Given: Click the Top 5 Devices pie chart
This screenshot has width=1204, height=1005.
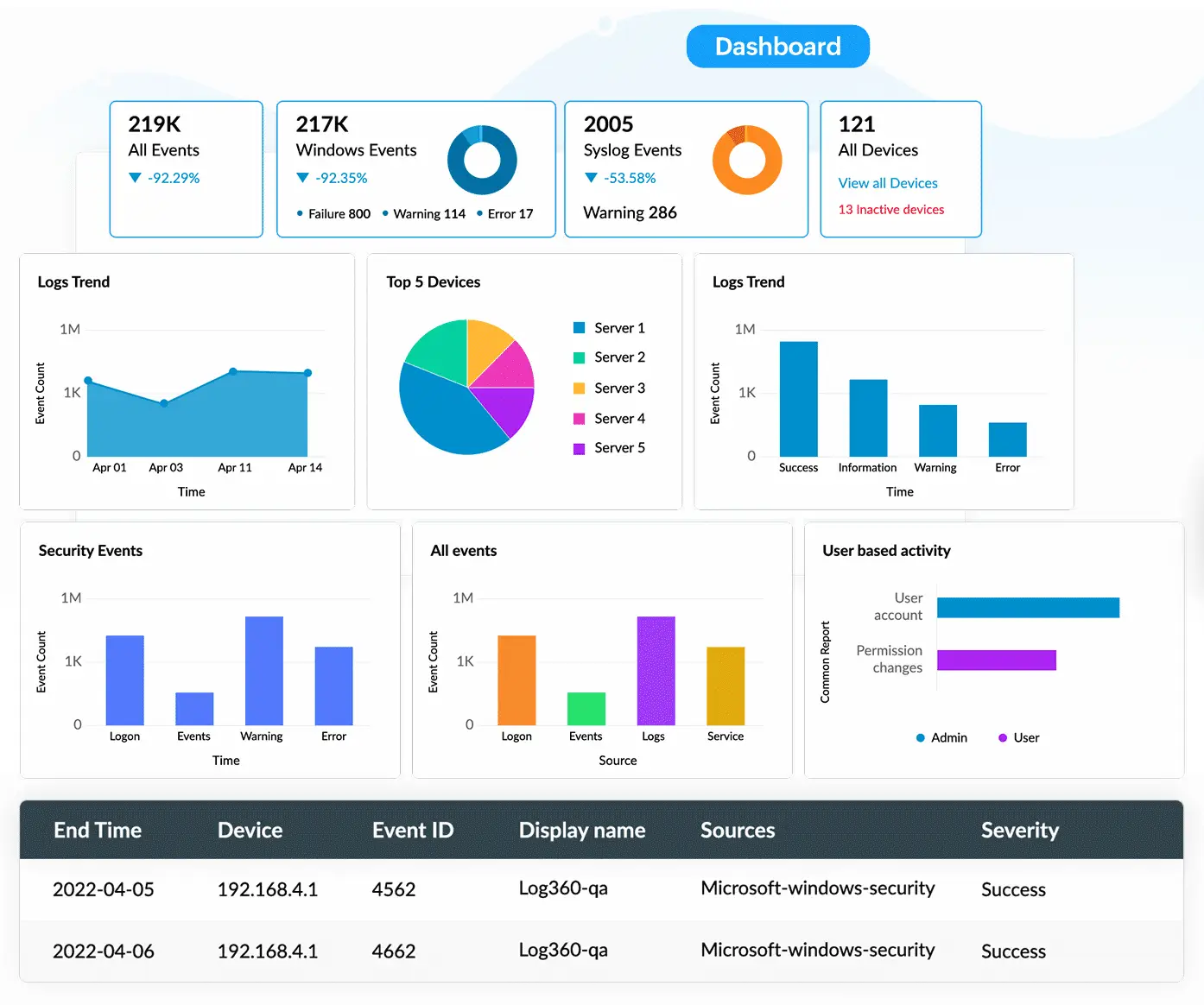Looking at the screenshot, I should [x=466, y=387].
